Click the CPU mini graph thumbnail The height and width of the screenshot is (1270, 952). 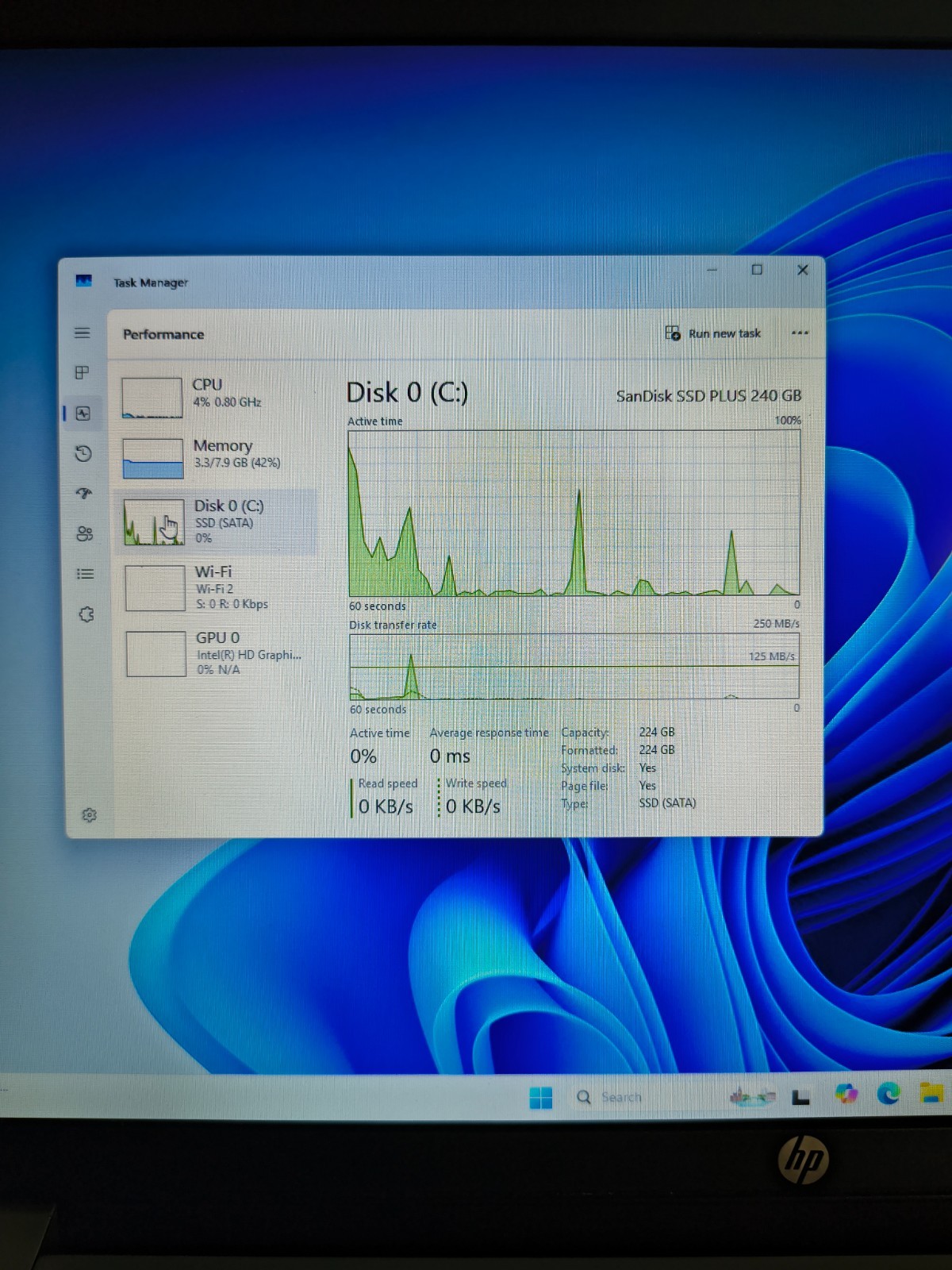[152, 398]
